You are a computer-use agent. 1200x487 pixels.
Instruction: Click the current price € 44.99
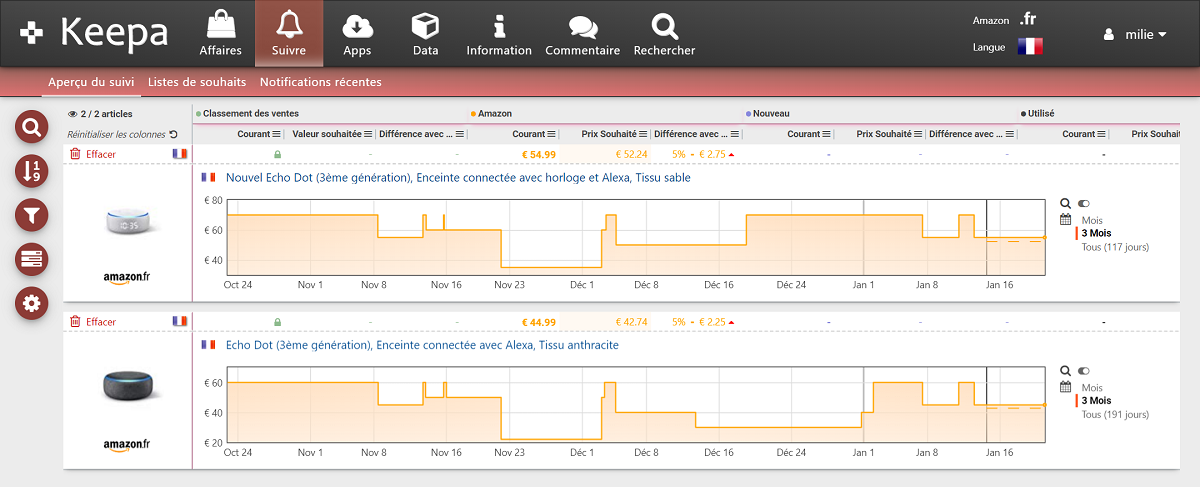tap(539, 322)
